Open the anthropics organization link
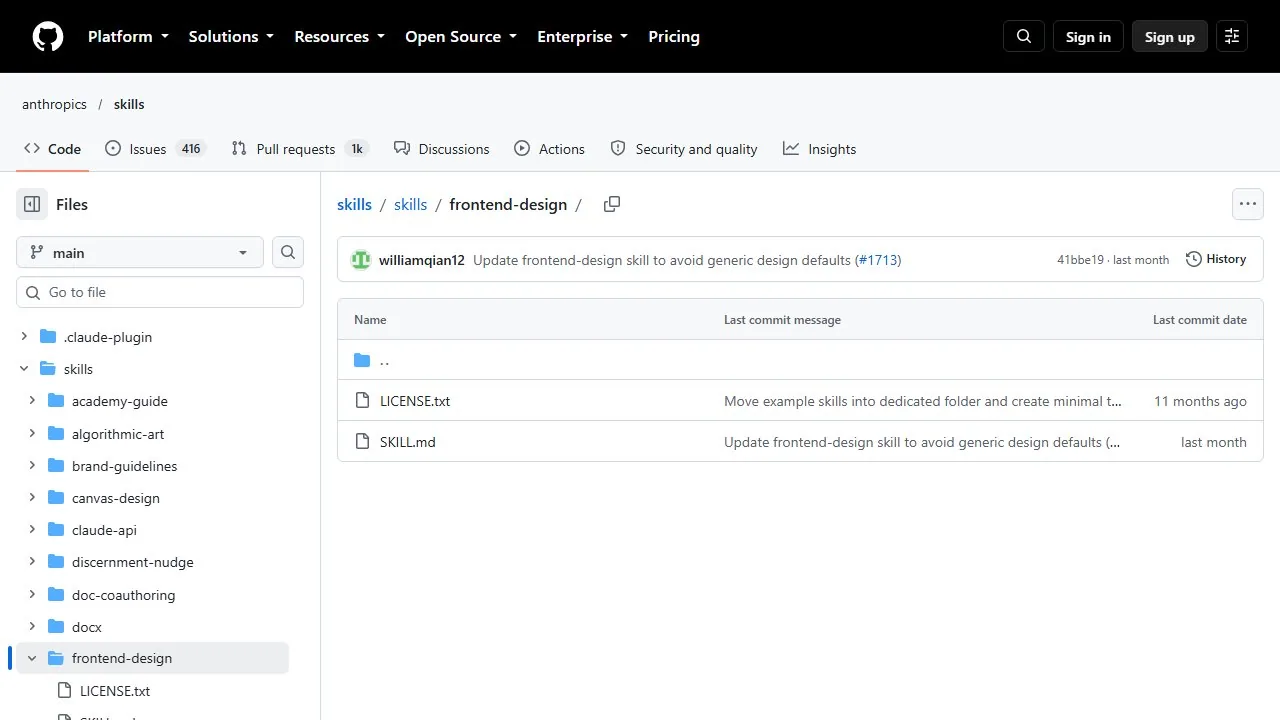The width and height of the screenshot is (1280, 720). [x=54, y=104]
